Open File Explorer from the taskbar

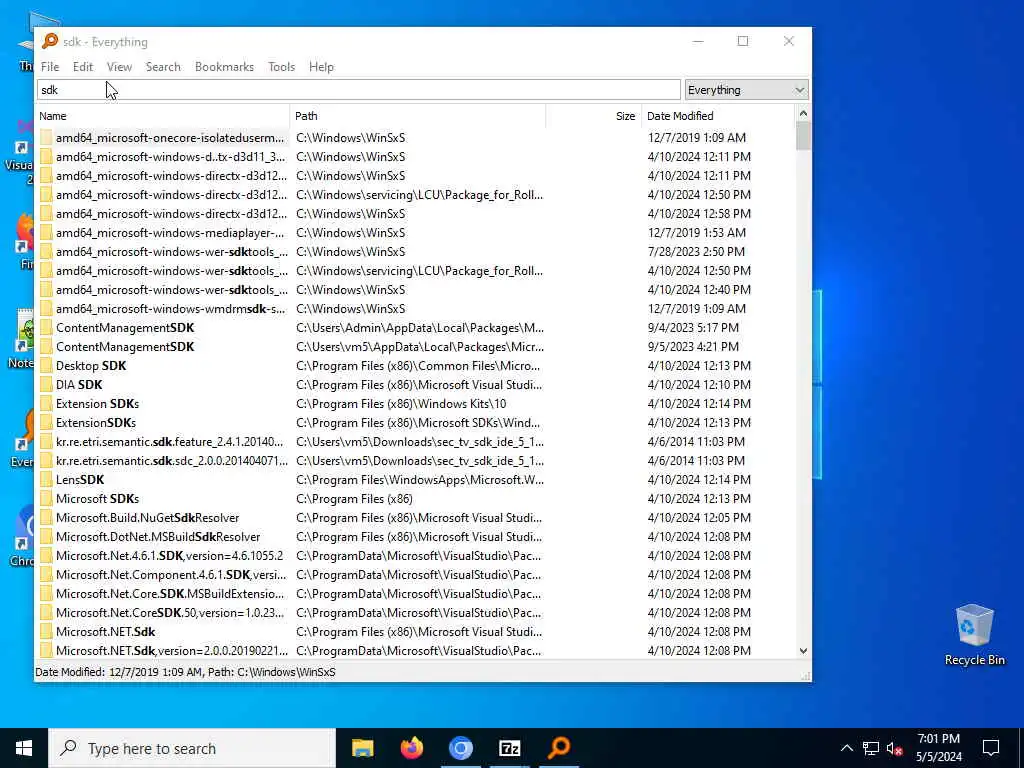[362, 748]
